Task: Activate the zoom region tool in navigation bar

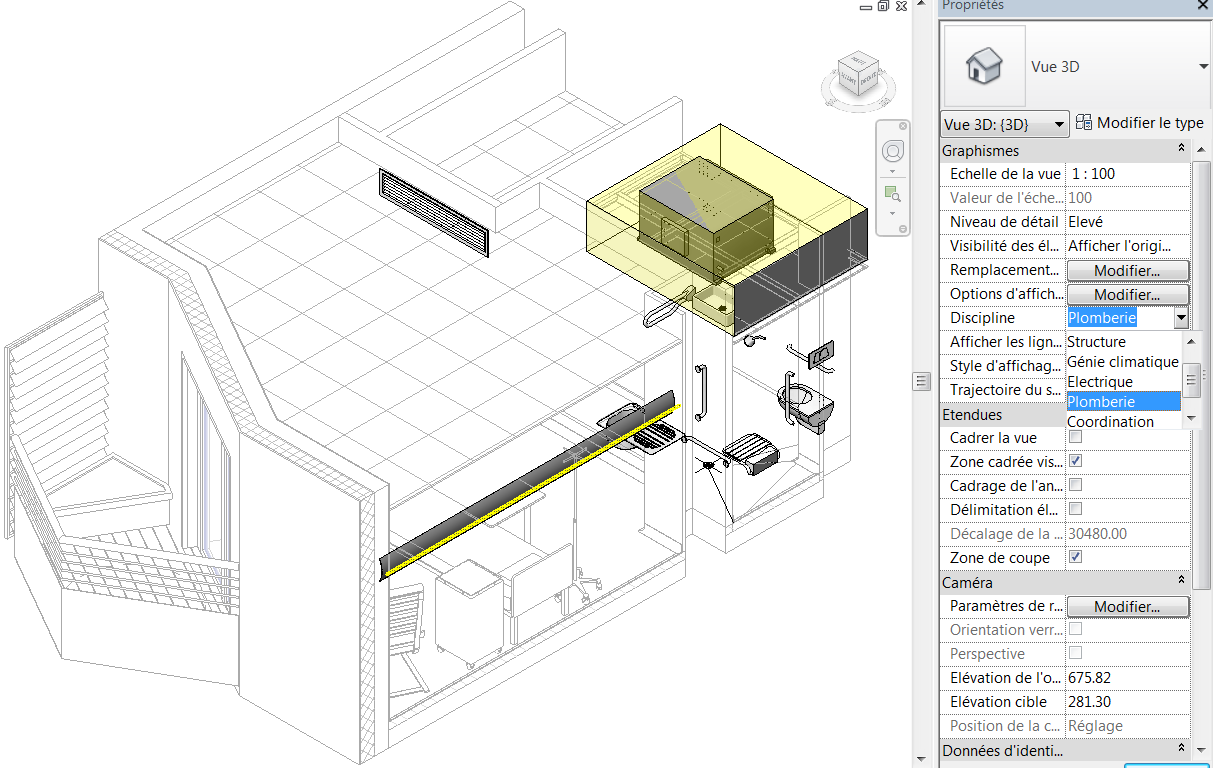Action: click(x=892, y=194)
